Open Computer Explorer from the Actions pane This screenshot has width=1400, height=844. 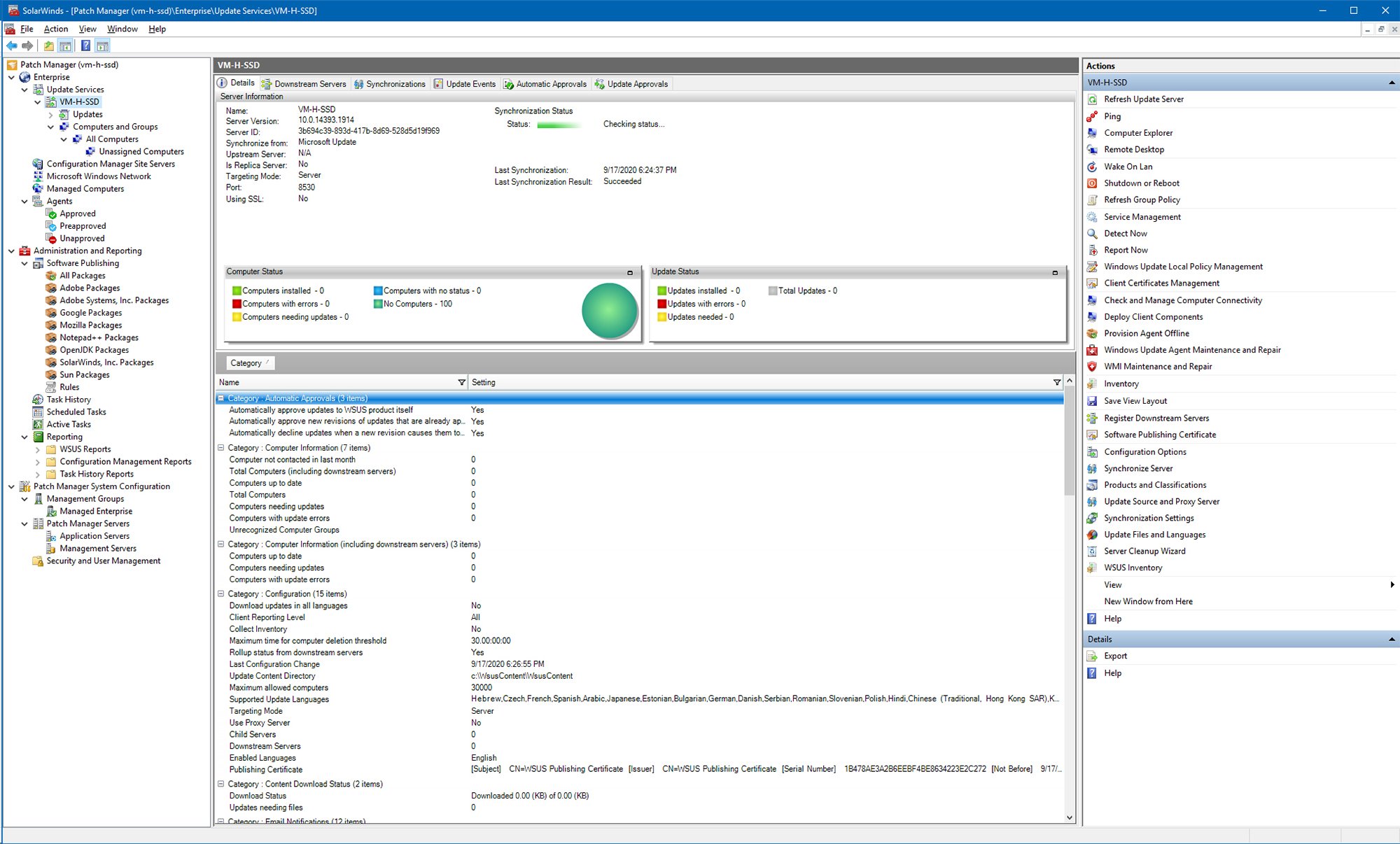point(1139,132)
